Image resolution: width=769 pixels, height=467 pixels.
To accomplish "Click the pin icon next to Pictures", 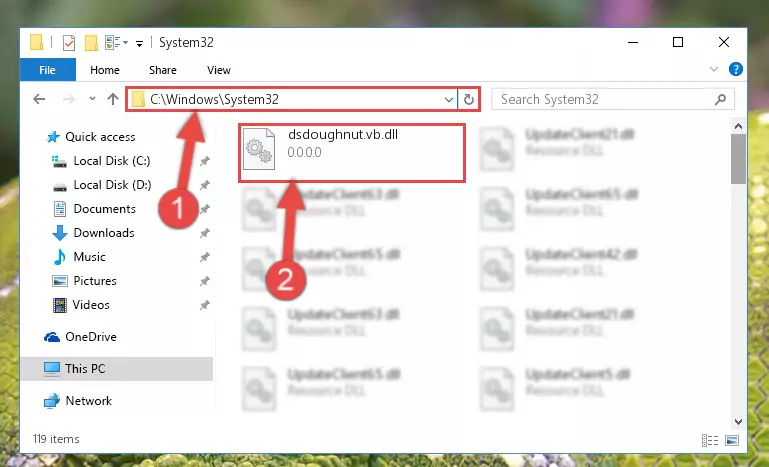I will 205,281.
